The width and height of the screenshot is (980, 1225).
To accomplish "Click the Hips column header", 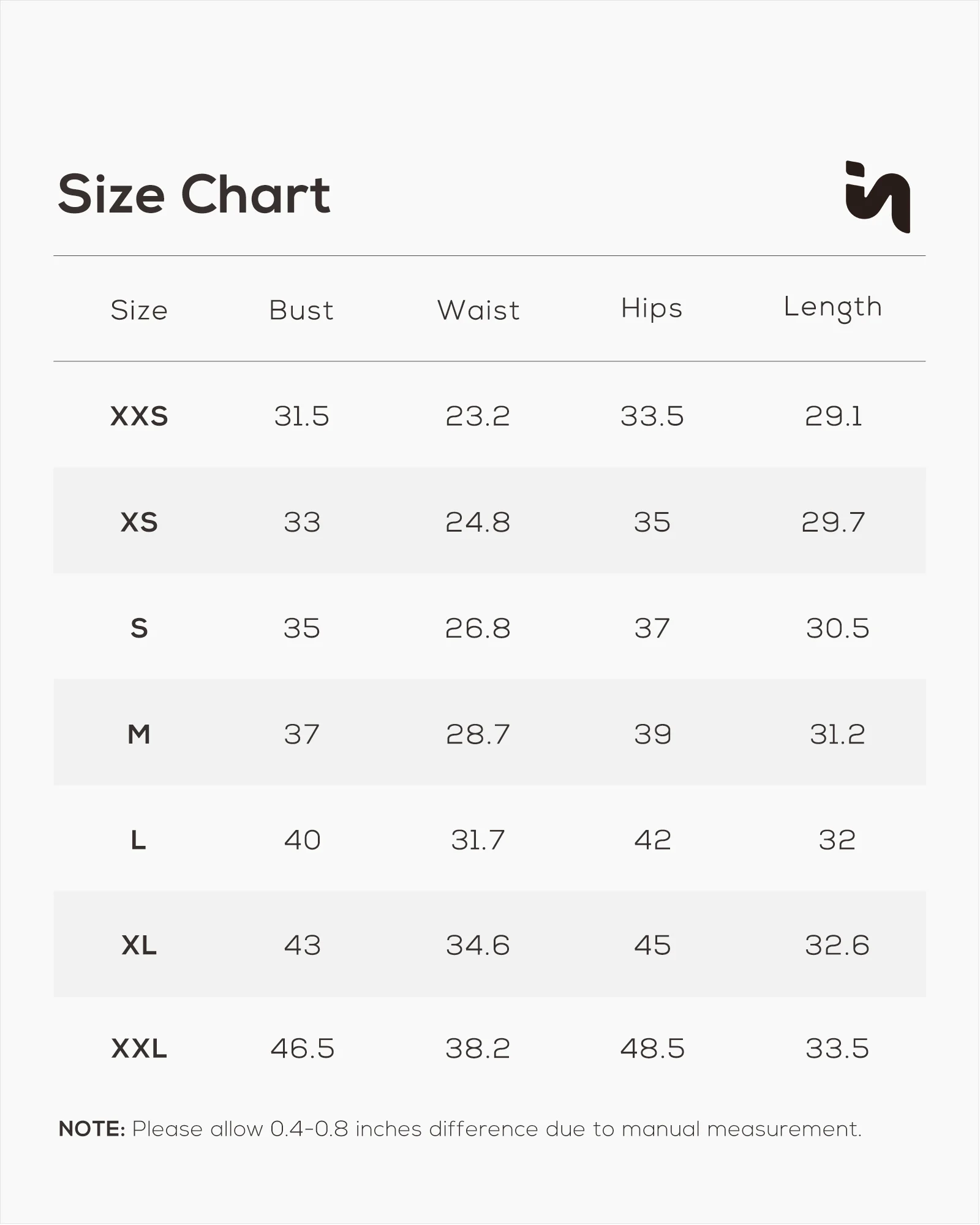I will (652, 308).
